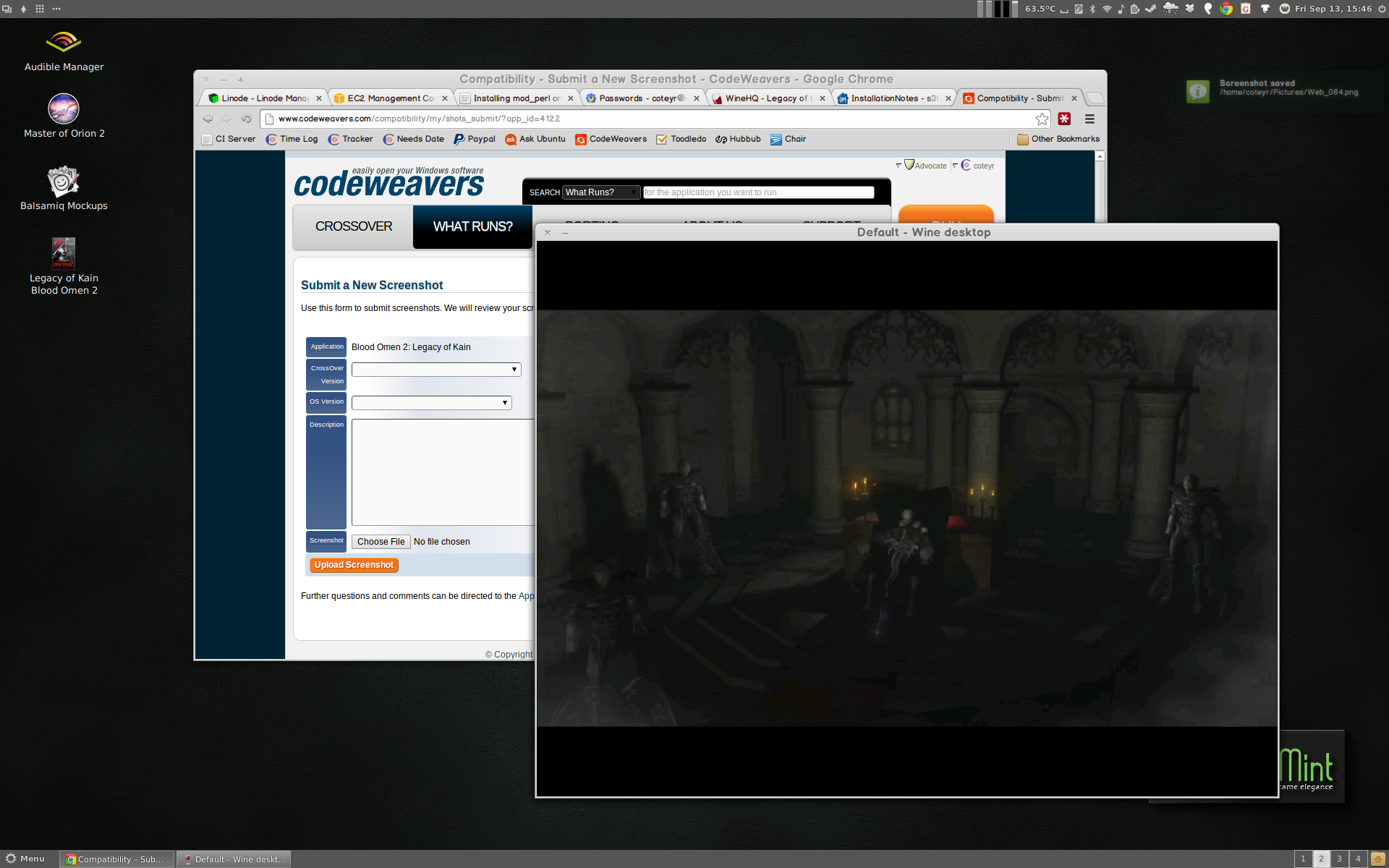This screenshot has height=868, width=1389.
Task: Open Master of Orion 2 desktop icon
Action: 64,116
